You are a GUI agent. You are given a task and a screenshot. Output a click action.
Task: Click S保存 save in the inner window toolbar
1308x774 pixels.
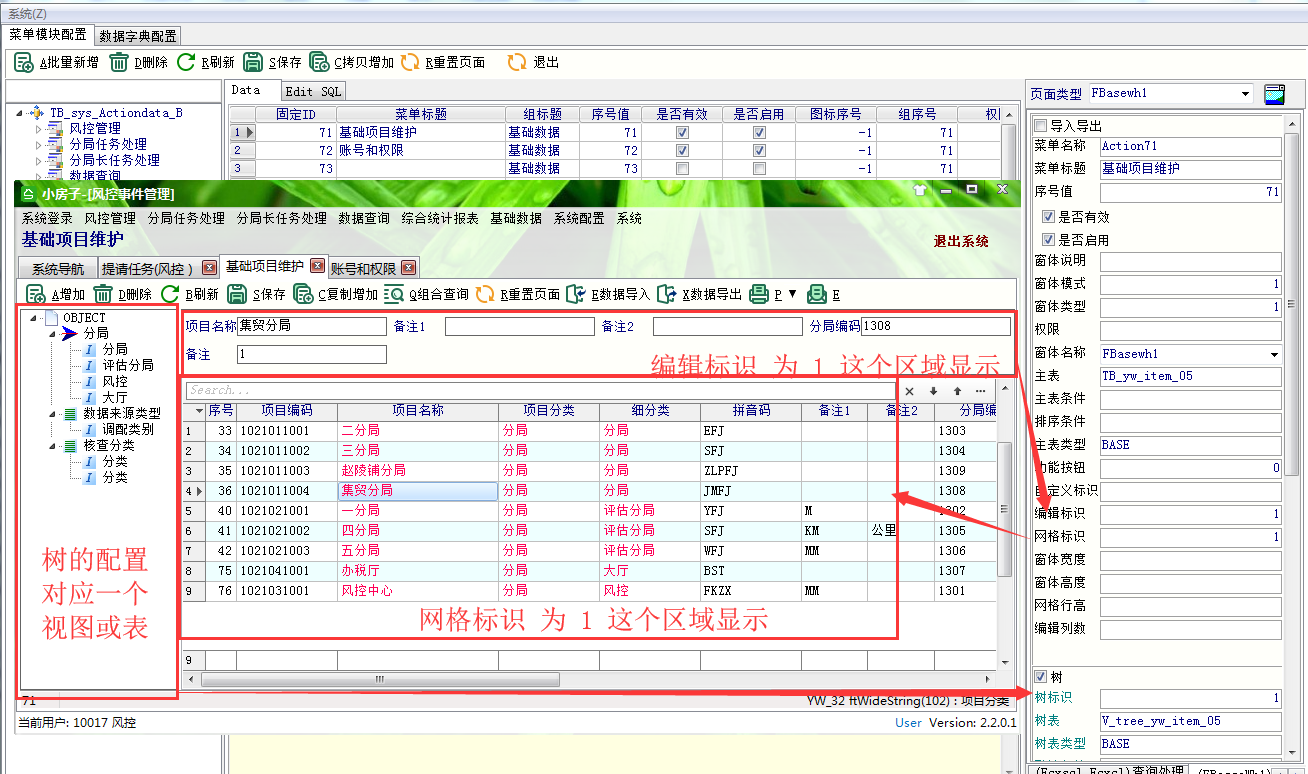coord(256,294)
